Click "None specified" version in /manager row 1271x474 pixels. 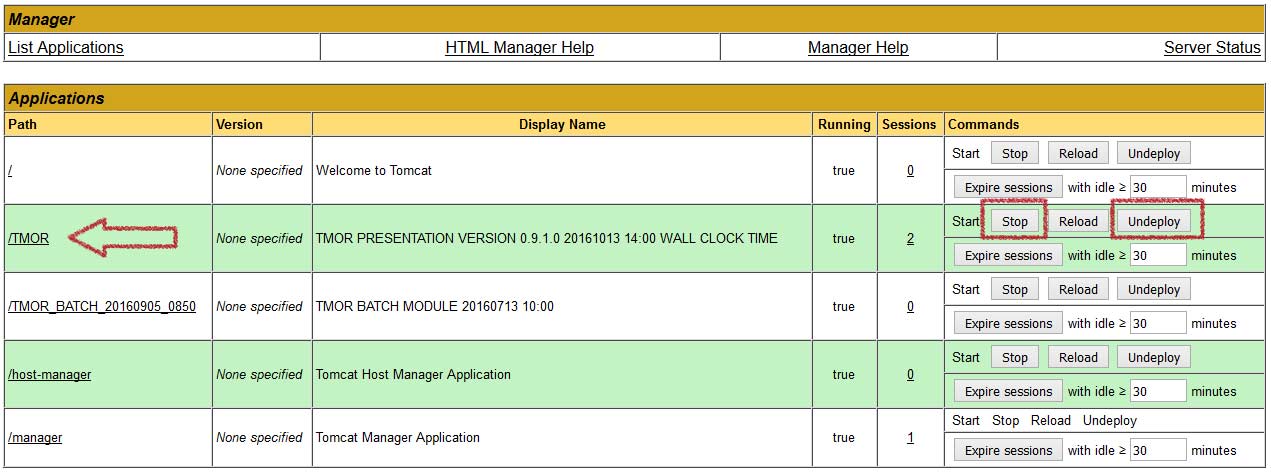[x=259, y=437]
